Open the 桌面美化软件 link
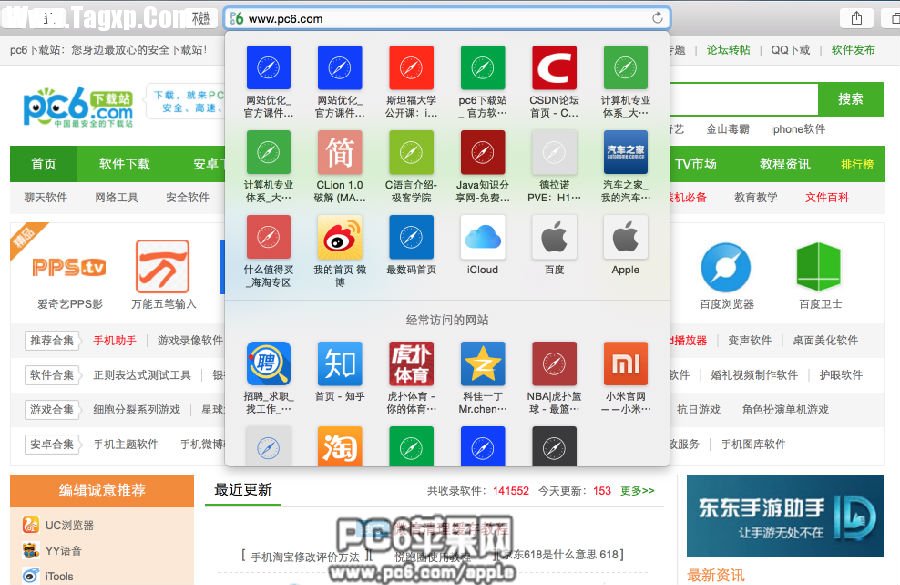Image resolution: width=900 pixels, height=585 pixels. (x=825, y=340)
